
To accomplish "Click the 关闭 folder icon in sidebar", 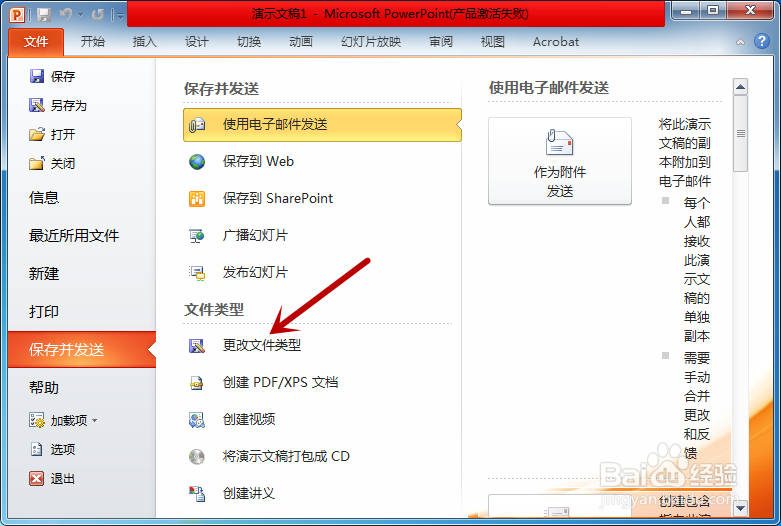I will [x=36, y=163].
